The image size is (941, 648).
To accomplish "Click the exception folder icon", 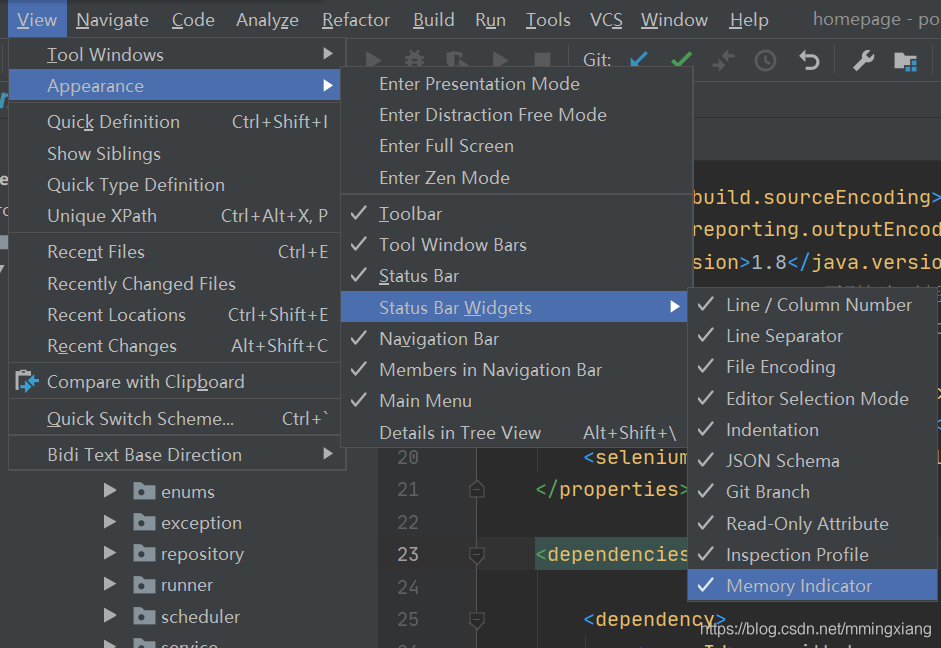I will point(144,522).
